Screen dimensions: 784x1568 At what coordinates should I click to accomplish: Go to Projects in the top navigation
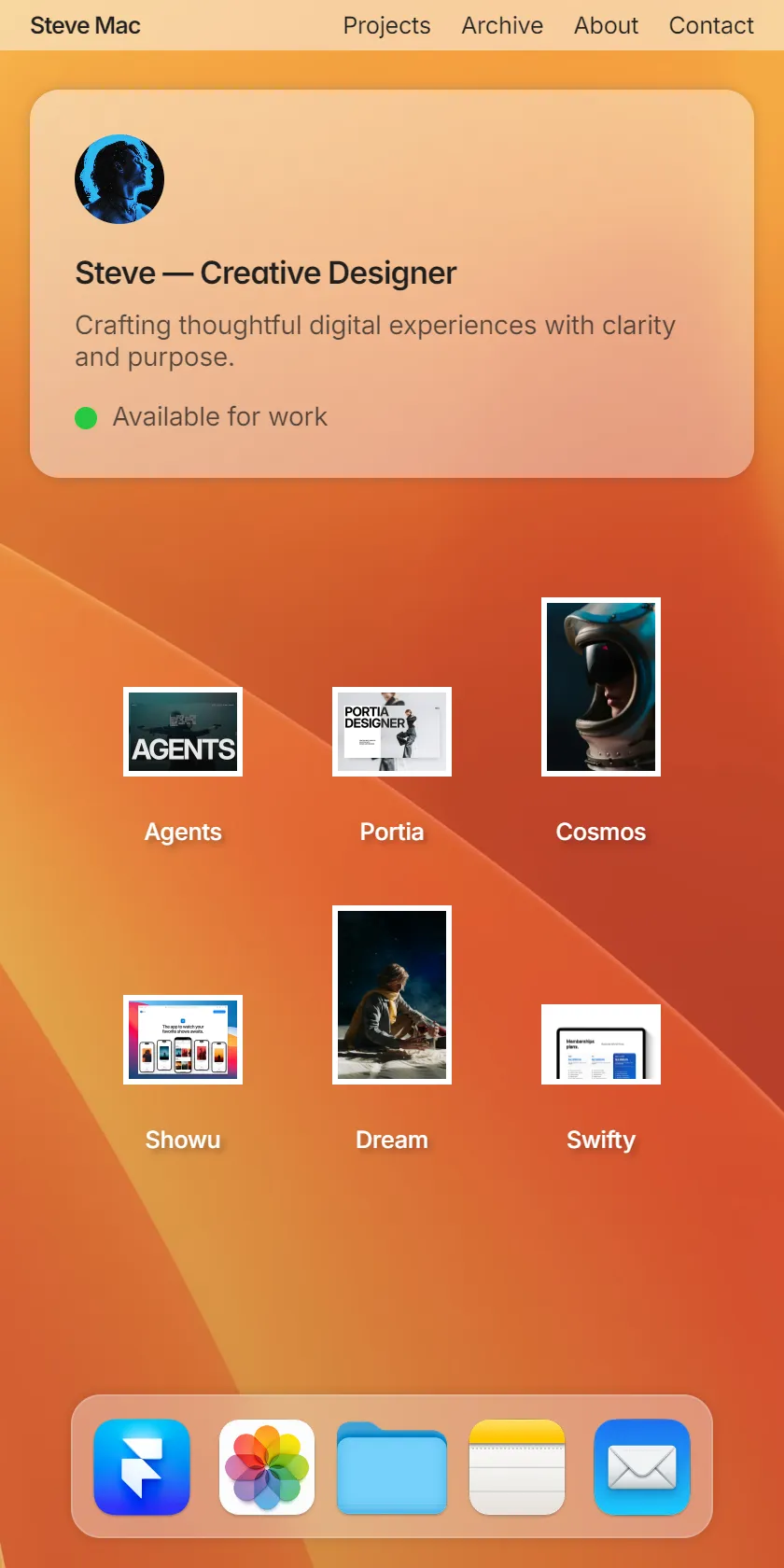pos(386,25)
